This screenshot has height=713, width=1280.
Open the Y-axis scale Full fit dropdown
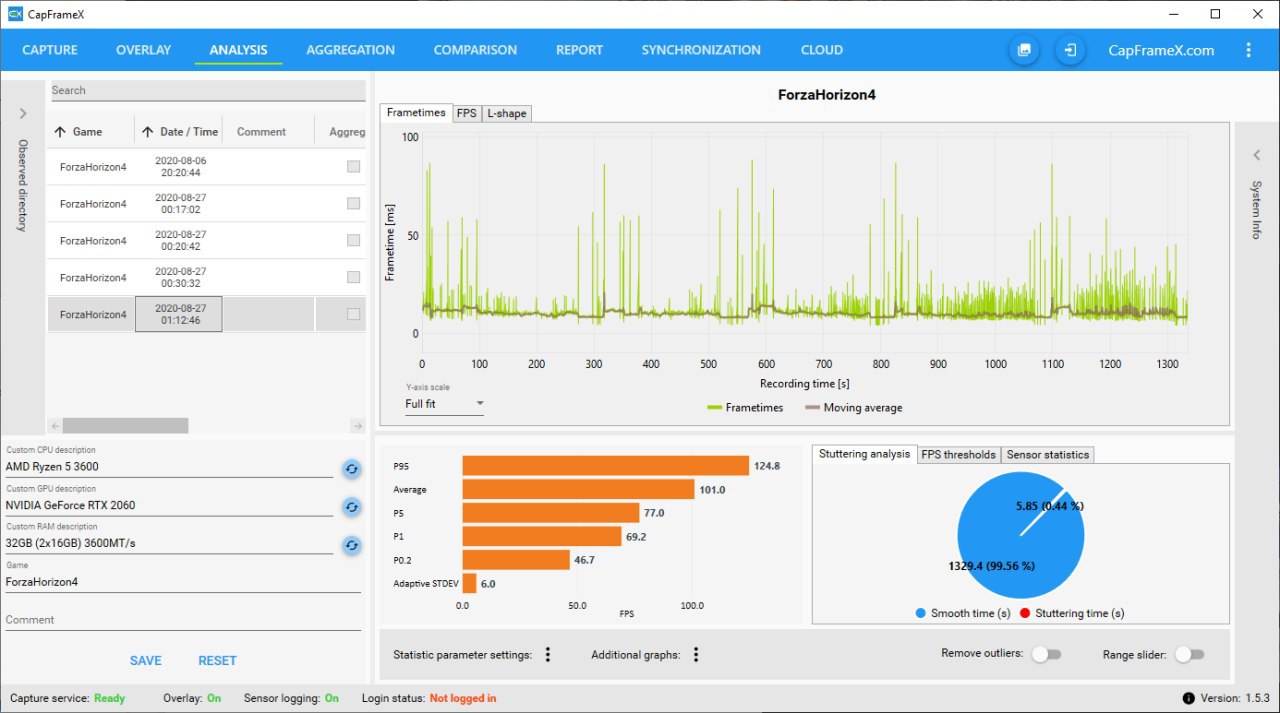tap(444, 405)
